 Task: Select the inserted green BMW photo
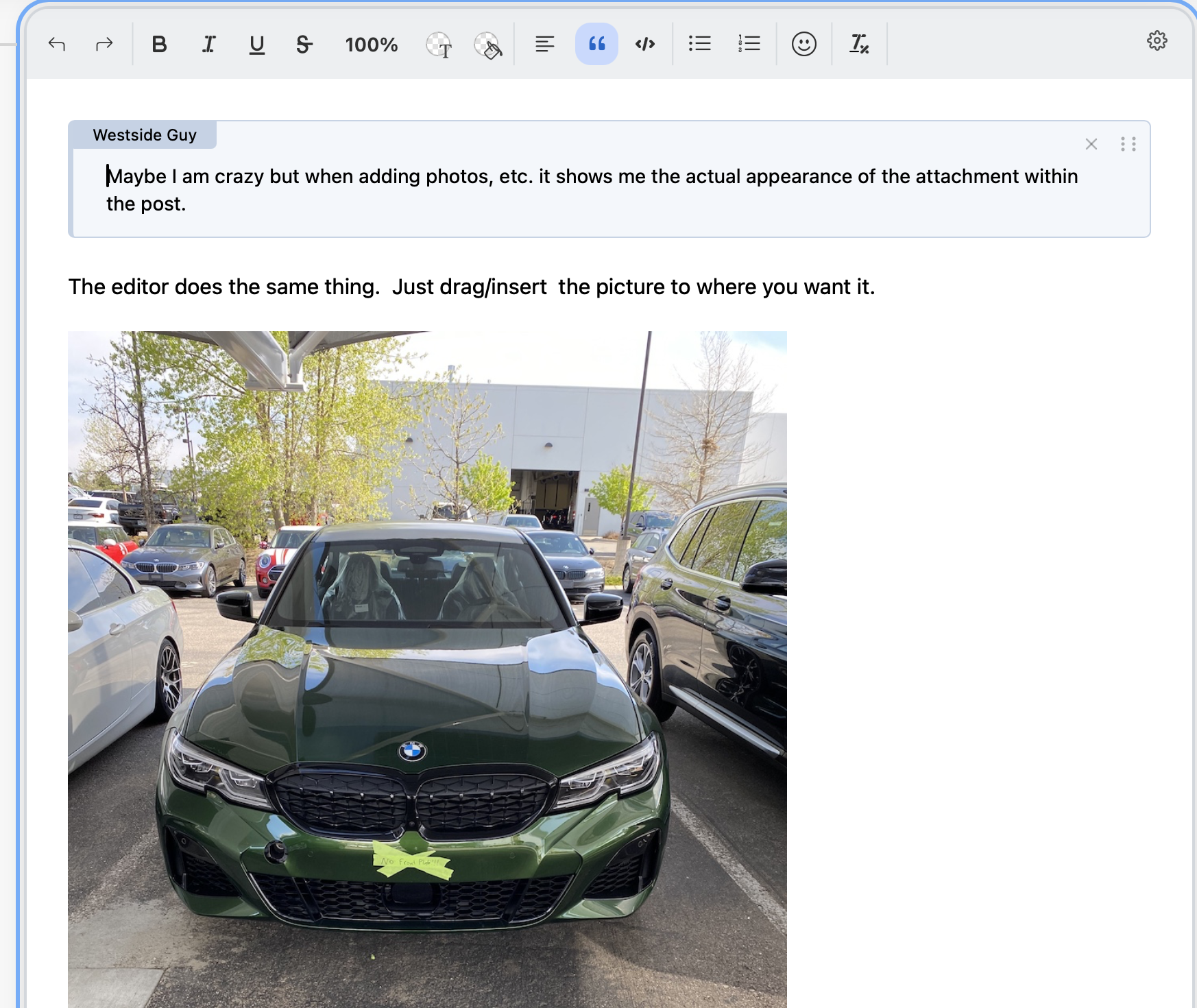coord(427,669)
